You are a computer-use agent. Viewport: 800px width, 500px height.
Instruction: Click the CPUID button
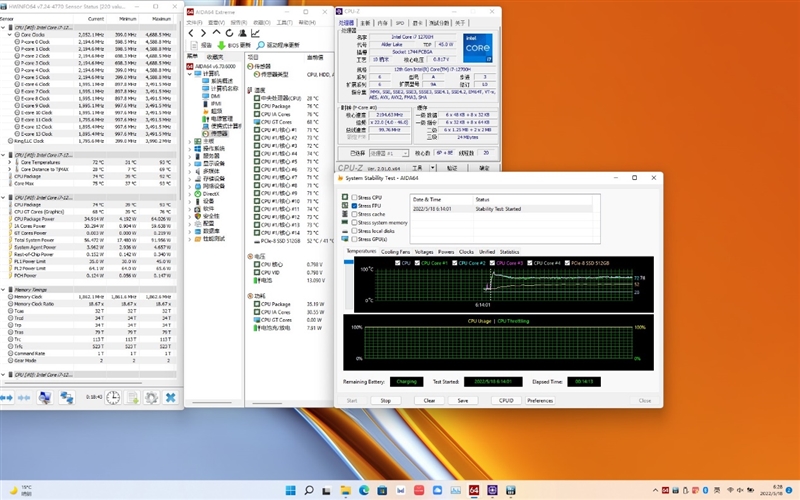tap(506, 401)
